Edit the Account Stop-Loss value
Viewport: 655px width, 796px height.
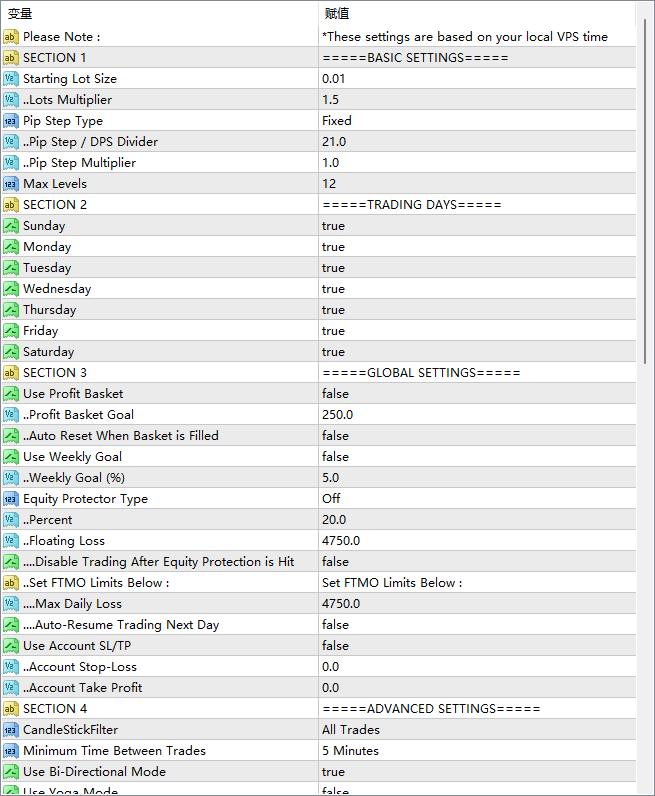[477, 667]
